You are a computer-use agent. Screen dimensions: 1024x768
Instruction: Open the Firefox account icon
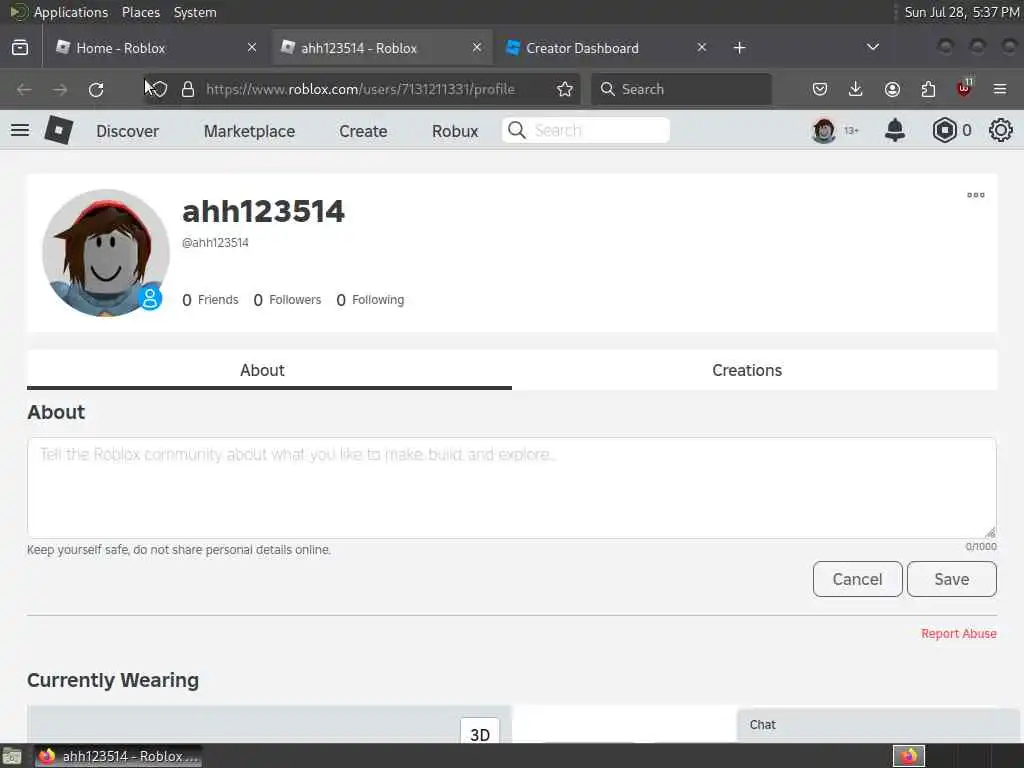click(892, 89)
